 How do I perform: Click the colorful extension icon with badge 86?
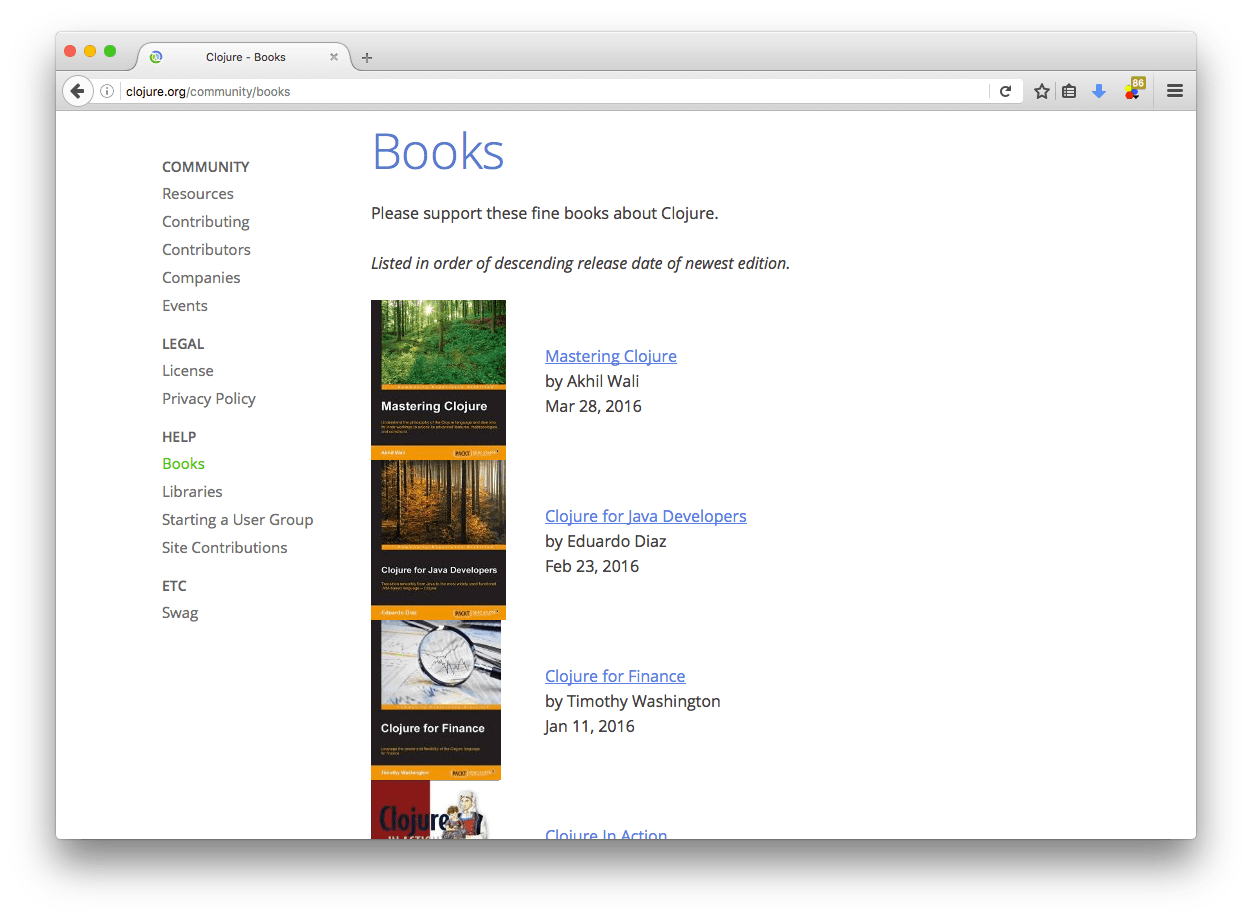(x=1133, y=89)
